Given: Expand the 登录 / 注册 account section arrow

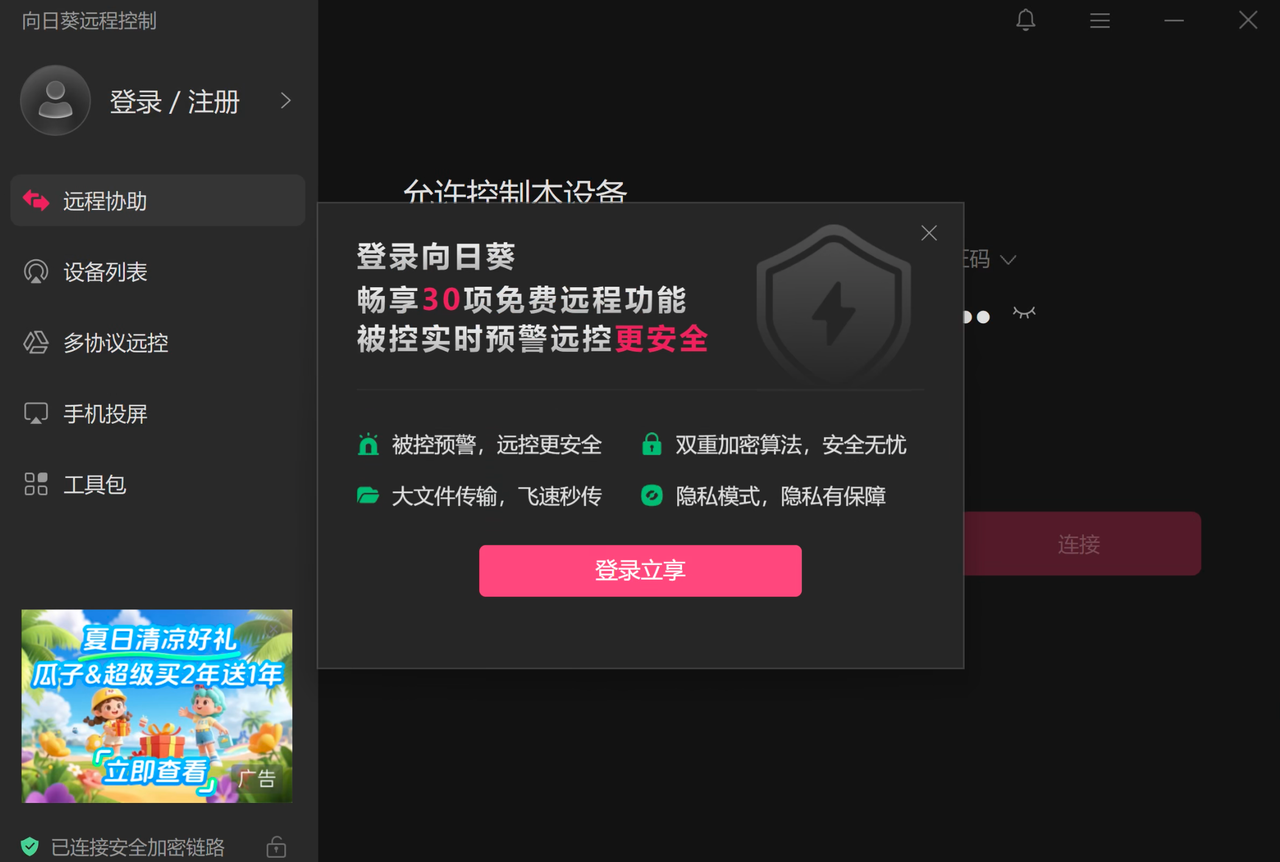Looking at the screenshot, I should click(x=285, y=100).
